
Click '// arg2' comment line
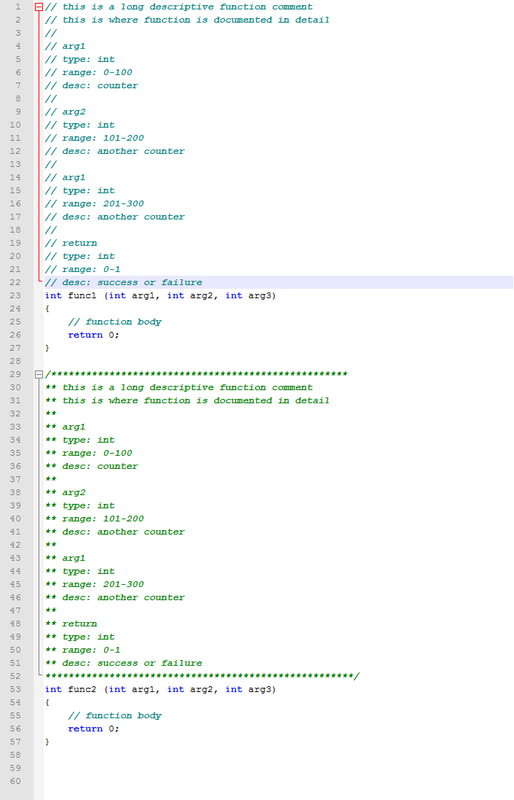(65, 112)
